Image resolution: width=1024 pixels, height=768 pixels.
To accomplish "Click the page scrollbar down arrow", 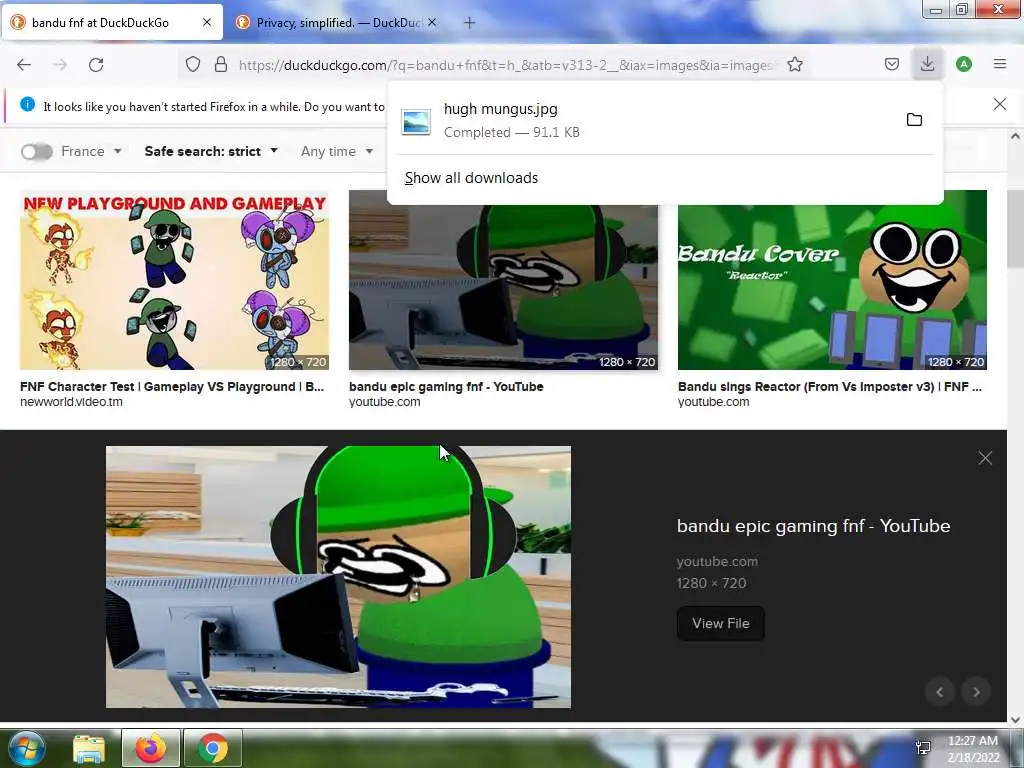I will (x=1015, y=720).
